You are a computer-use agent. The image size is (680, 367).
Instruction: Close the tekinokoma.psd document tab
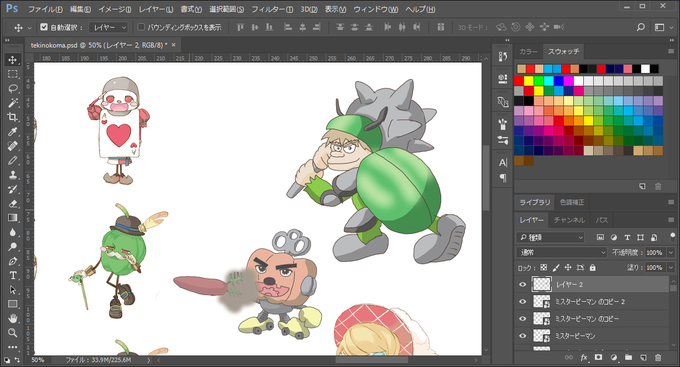(173, 45)
